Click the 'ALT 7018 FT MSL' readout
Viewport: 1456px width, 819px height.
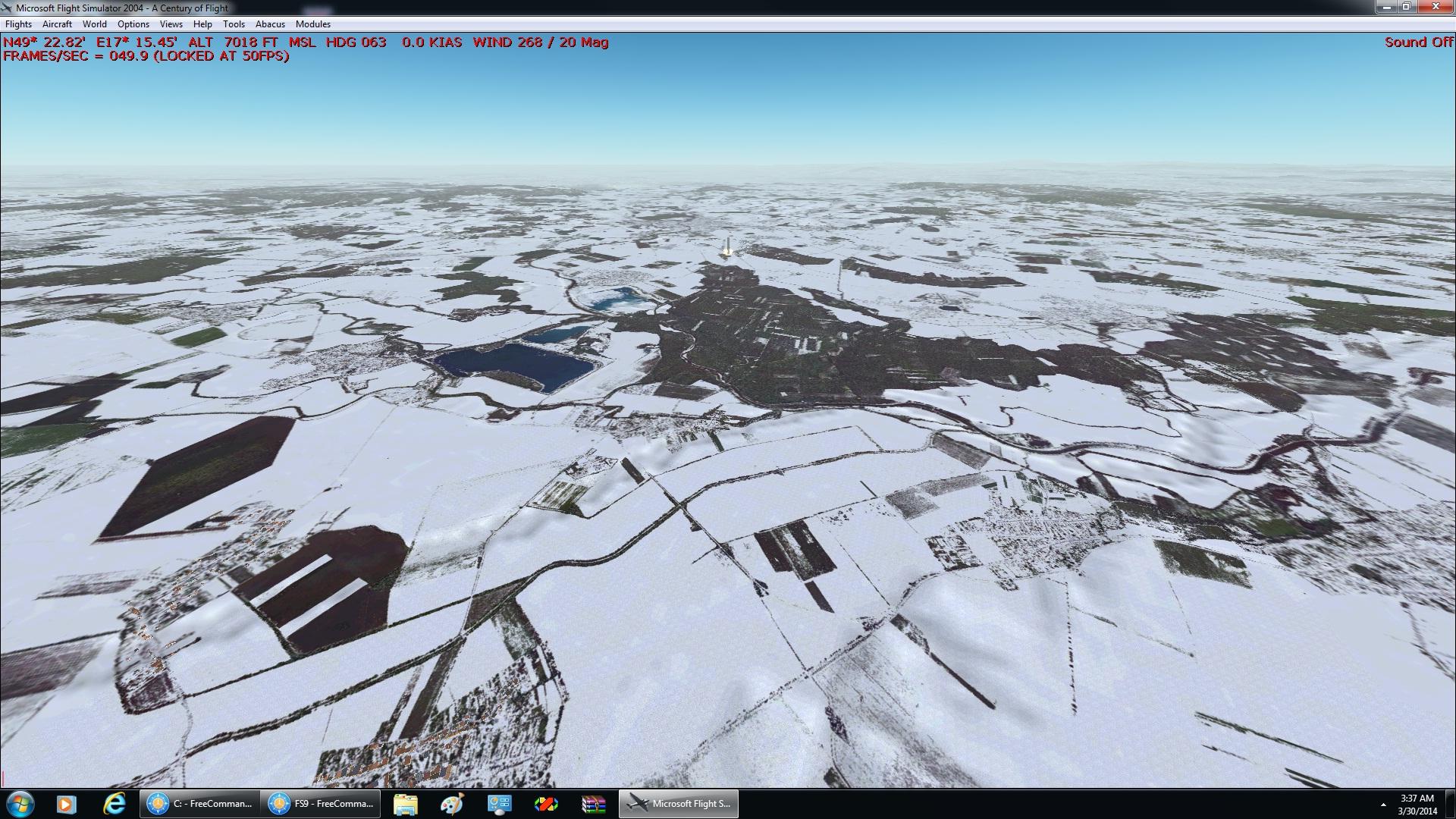coord(252,42)
